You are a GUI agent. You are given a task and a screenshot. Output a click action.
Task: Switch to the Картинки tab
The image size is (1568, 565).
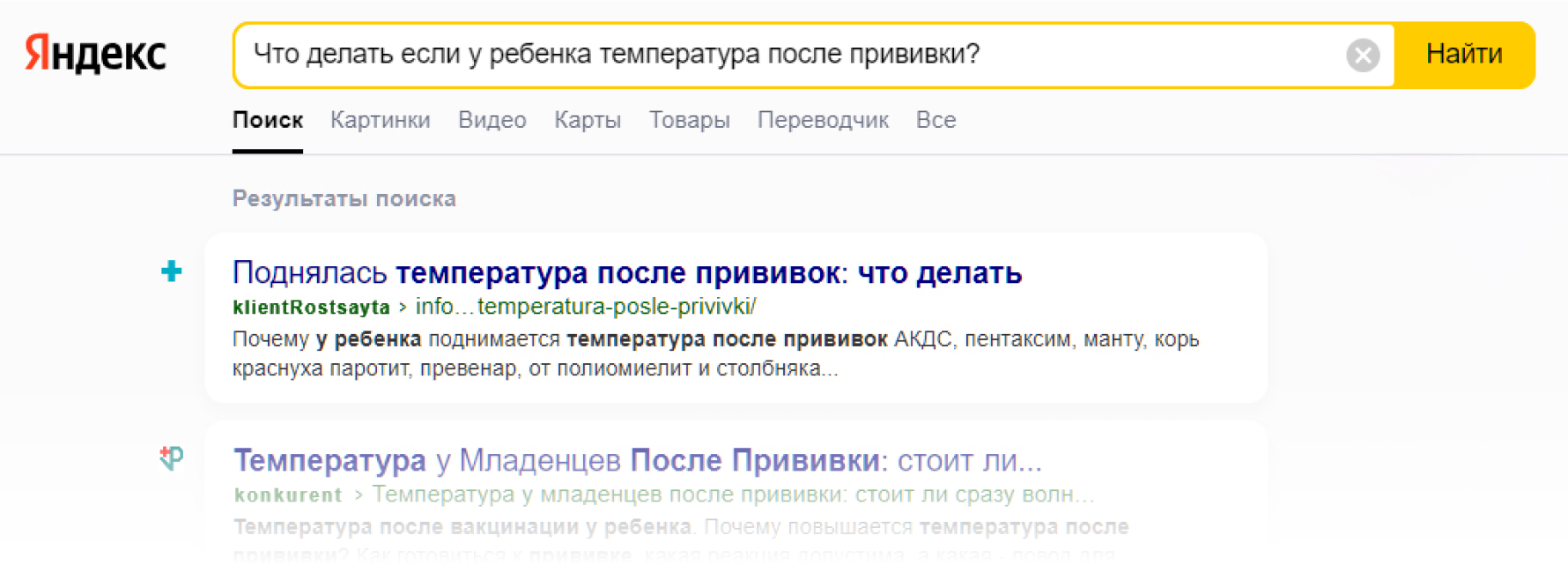click(380, 120)
